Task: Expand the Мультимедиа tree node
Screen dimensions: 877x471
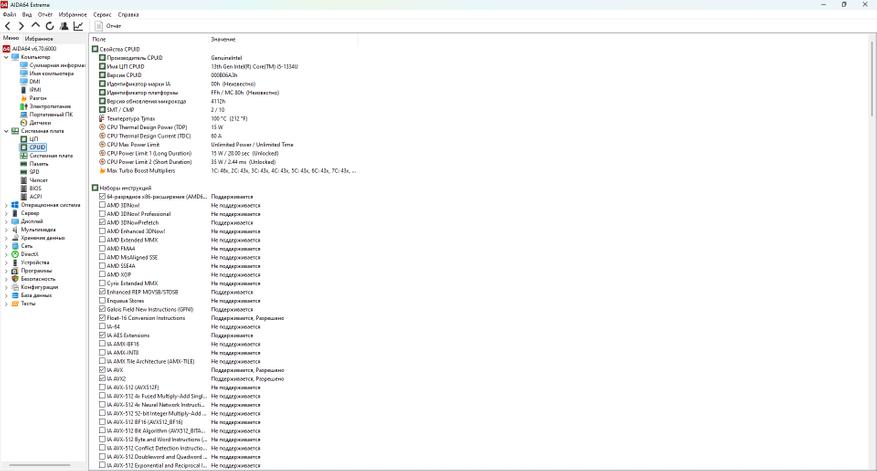Action: (6, 229)
